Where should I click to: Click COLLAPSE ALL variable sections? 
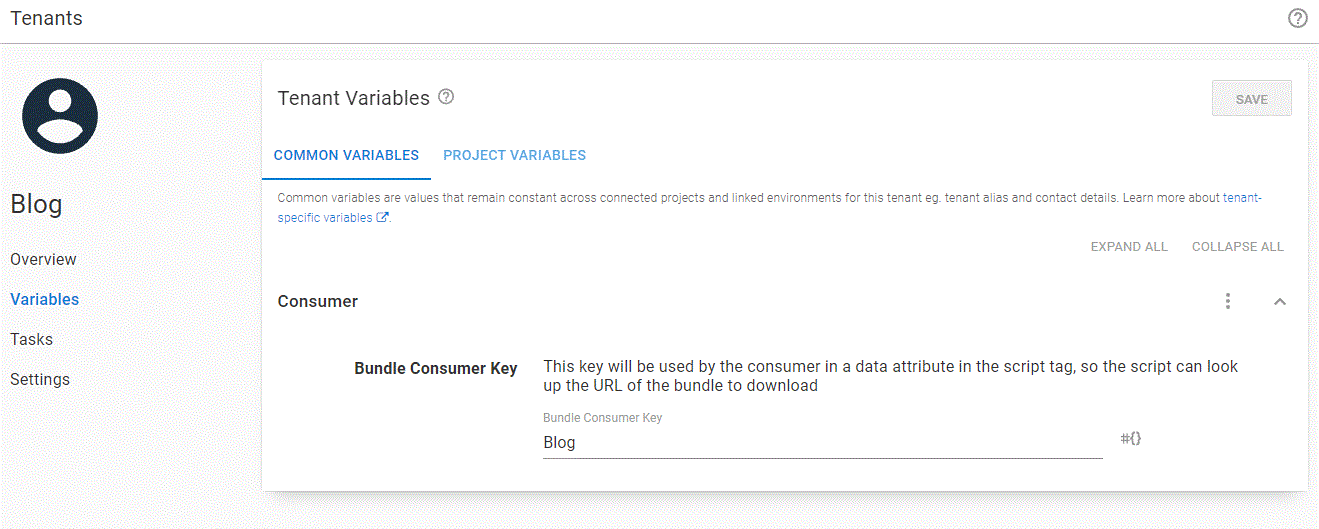coord(1238,246)
